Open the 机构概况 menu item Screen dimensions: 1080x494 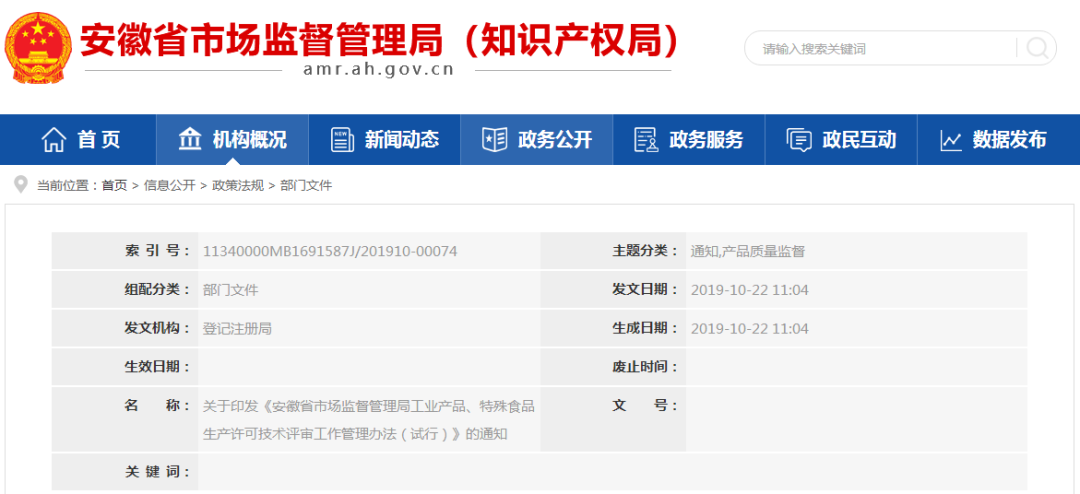[x=233, y=140]
